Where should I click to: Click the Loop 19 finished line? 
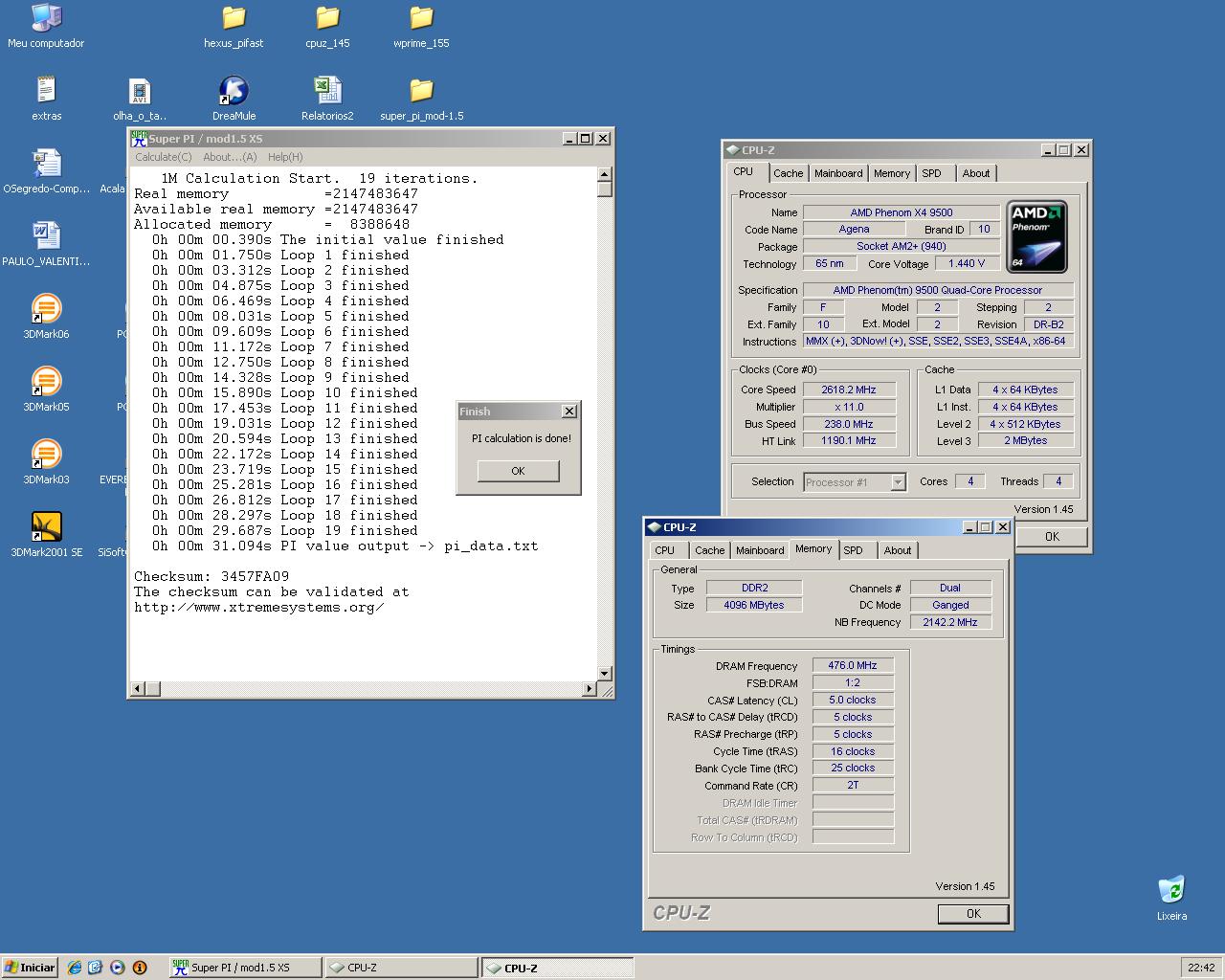285,530
